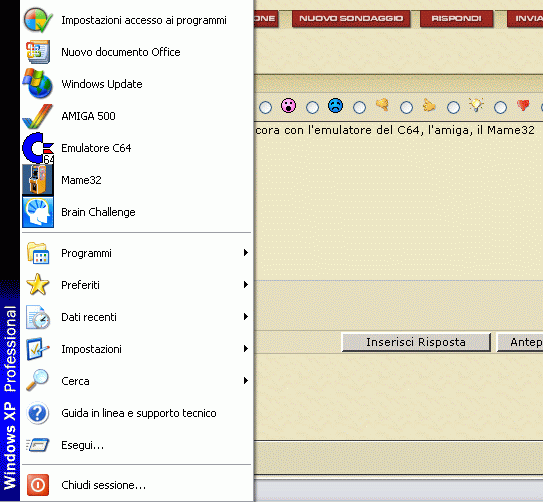The height and width of the screenshot is (502, 543).
Task: Click the blue question mark help icon
Action: click(37, 413)
